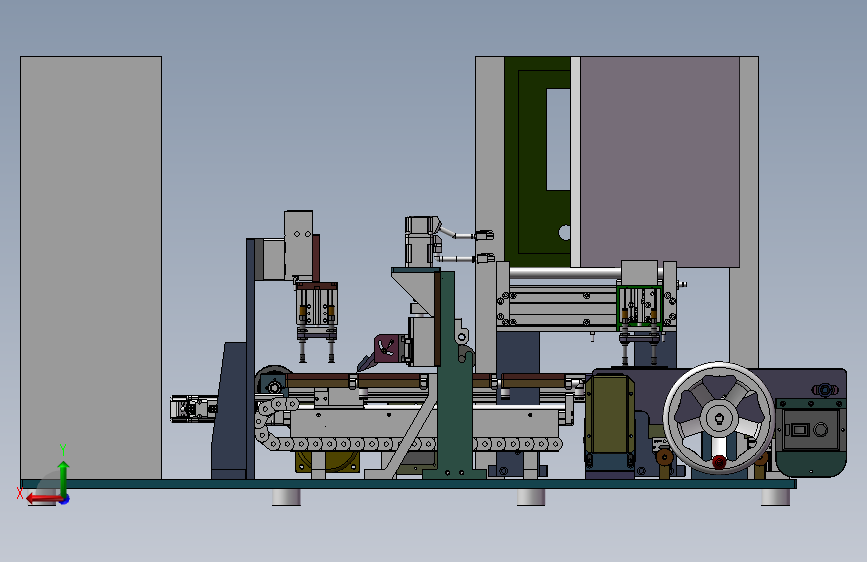Select the motor housing with the rocker switch
Image resolution: width=867 pixels, height=562 pixels.
click(811, 437)
